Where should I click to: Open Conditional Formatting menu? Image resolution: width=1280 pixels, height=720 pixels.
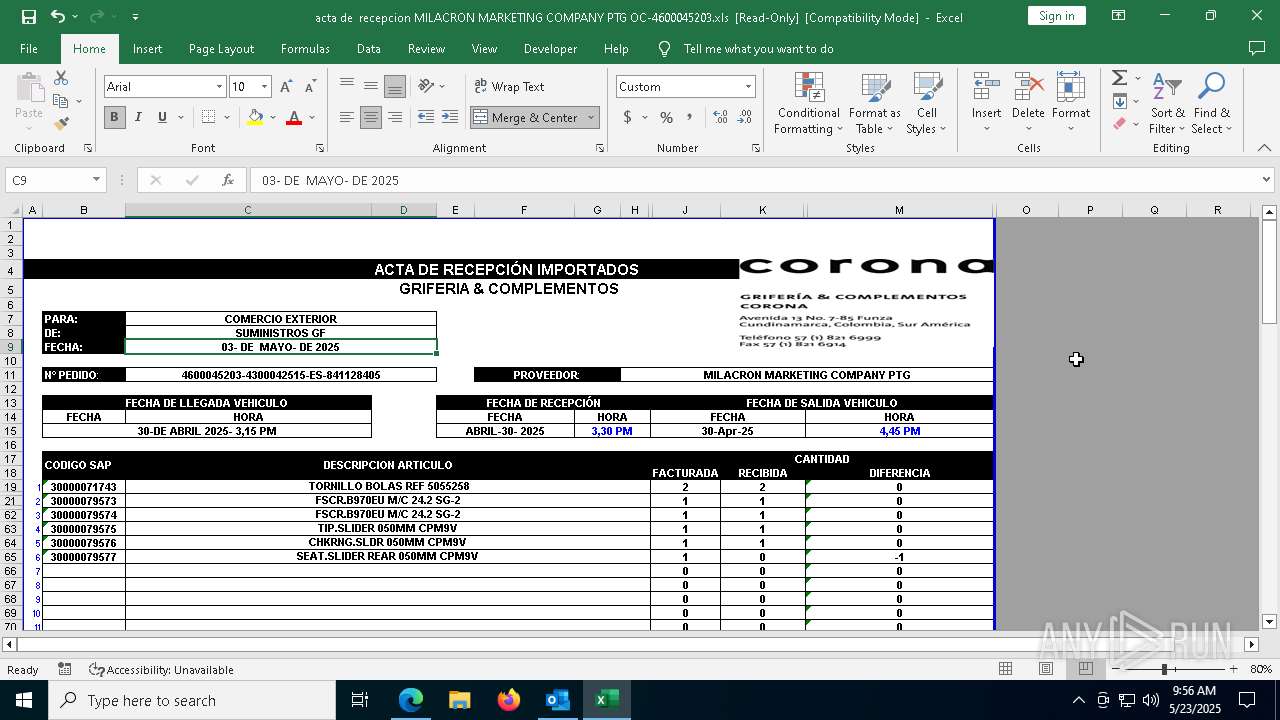pyautogui.click(x=808, y=104)
